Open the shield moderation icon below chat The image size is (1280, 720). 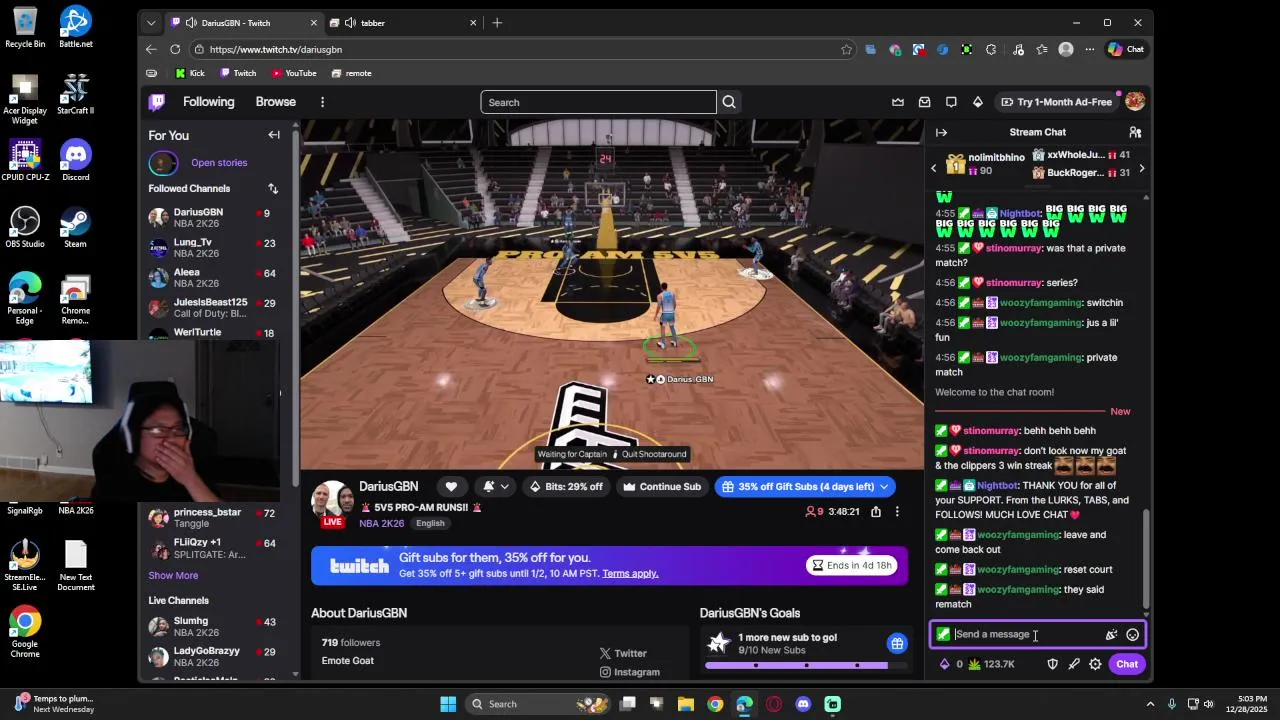point(1052,664)
